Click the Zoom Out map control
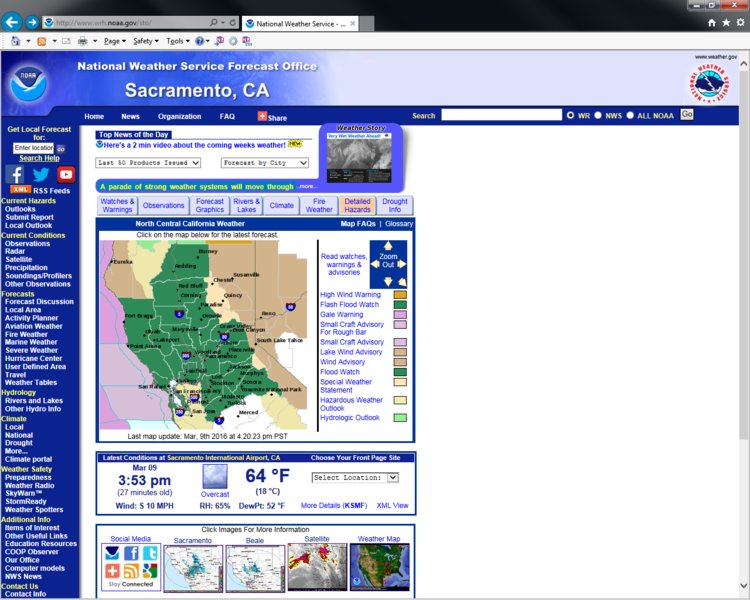This screenshot has height=600, width=750. tap(388, 260)
